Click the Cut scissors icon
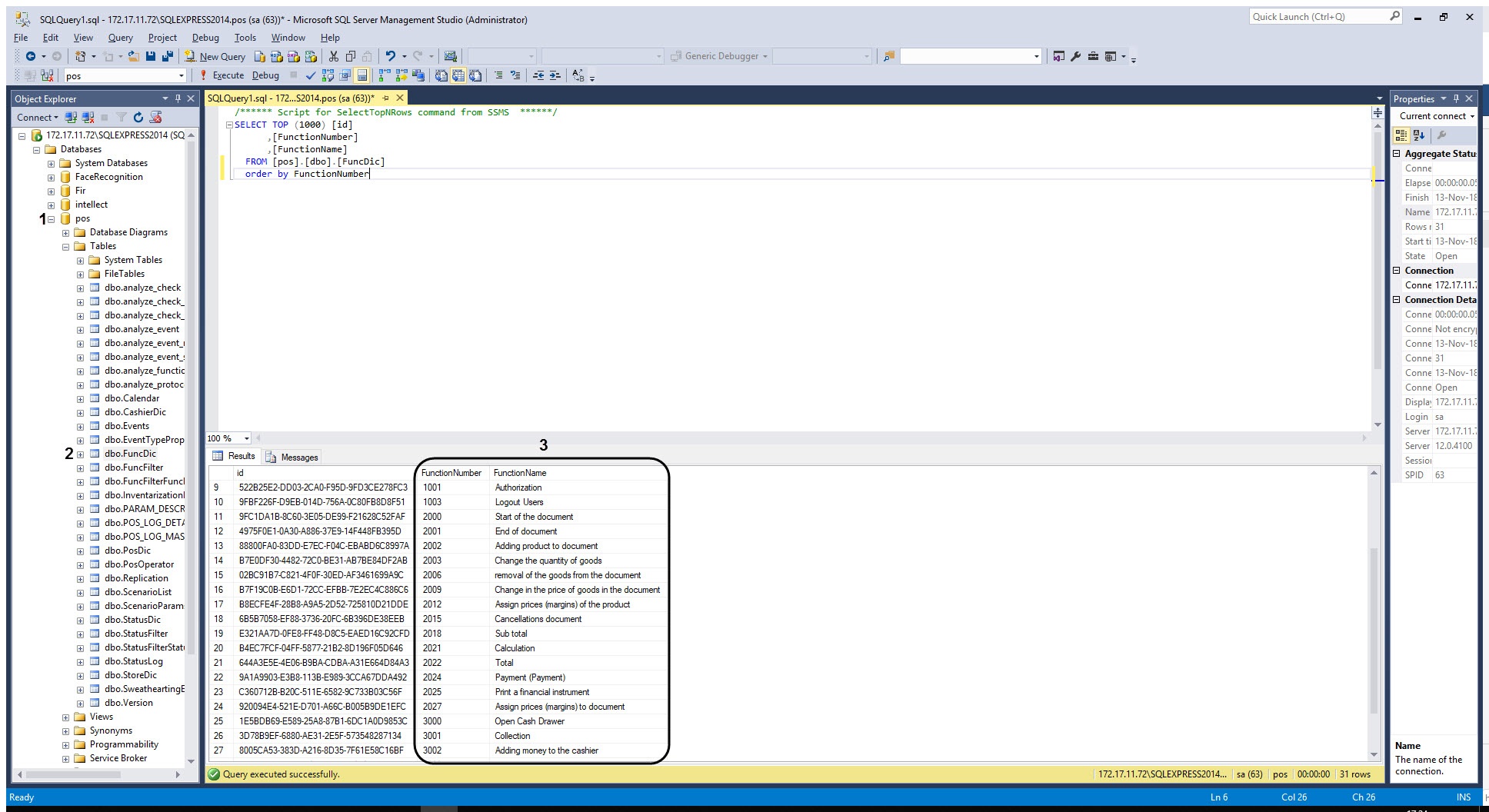Screen dimensions: 1489x812 click(334, 56)
